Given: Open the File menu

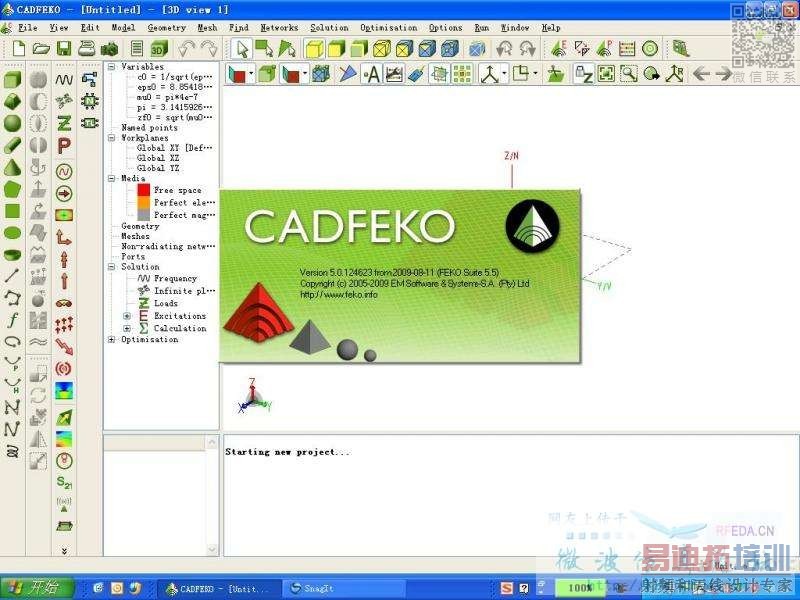Looking at the screenshot, I should pyautogui.click(x=28, y=28).
